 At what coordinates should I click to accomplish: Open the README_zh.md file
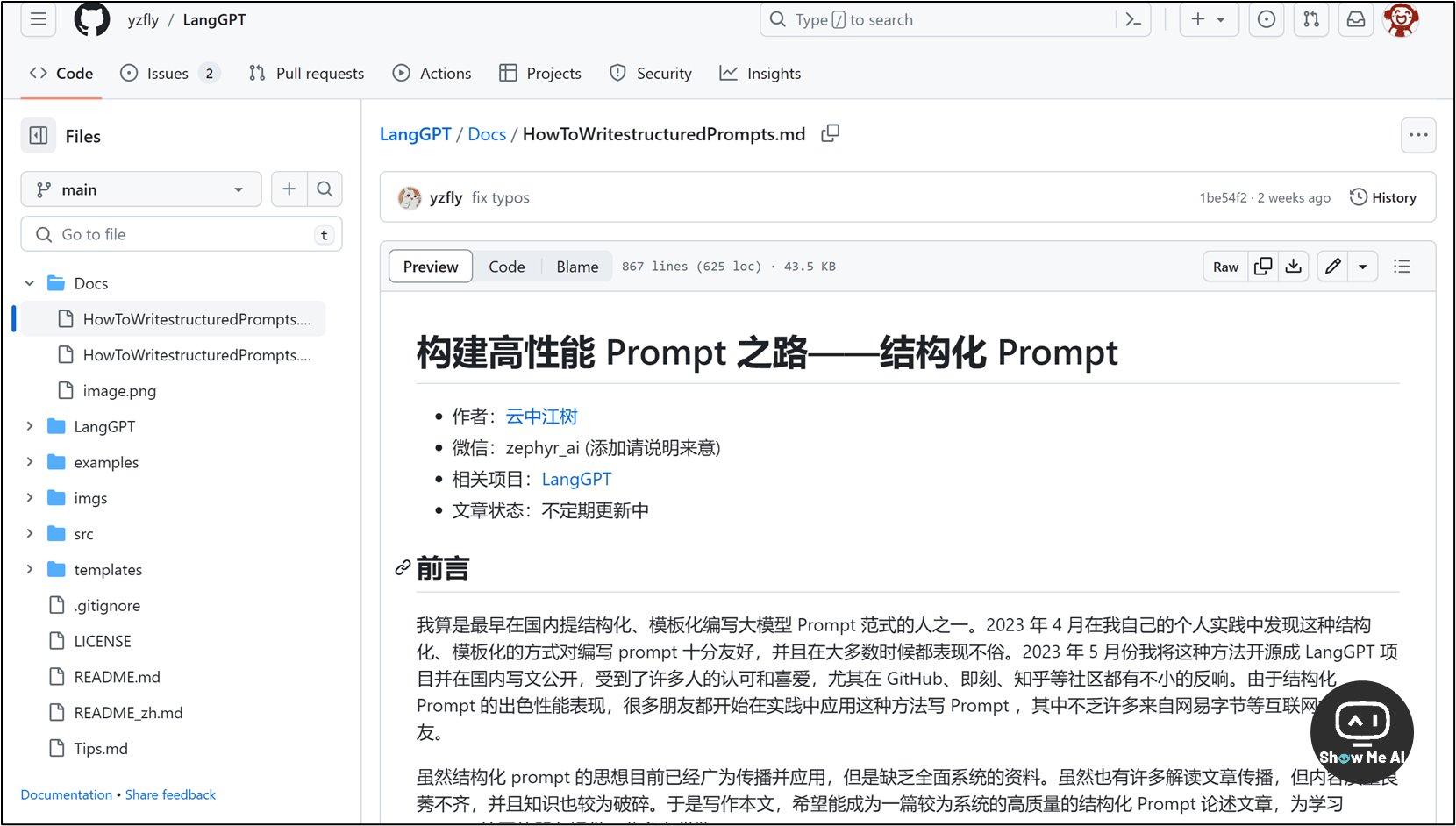point(128,713)
